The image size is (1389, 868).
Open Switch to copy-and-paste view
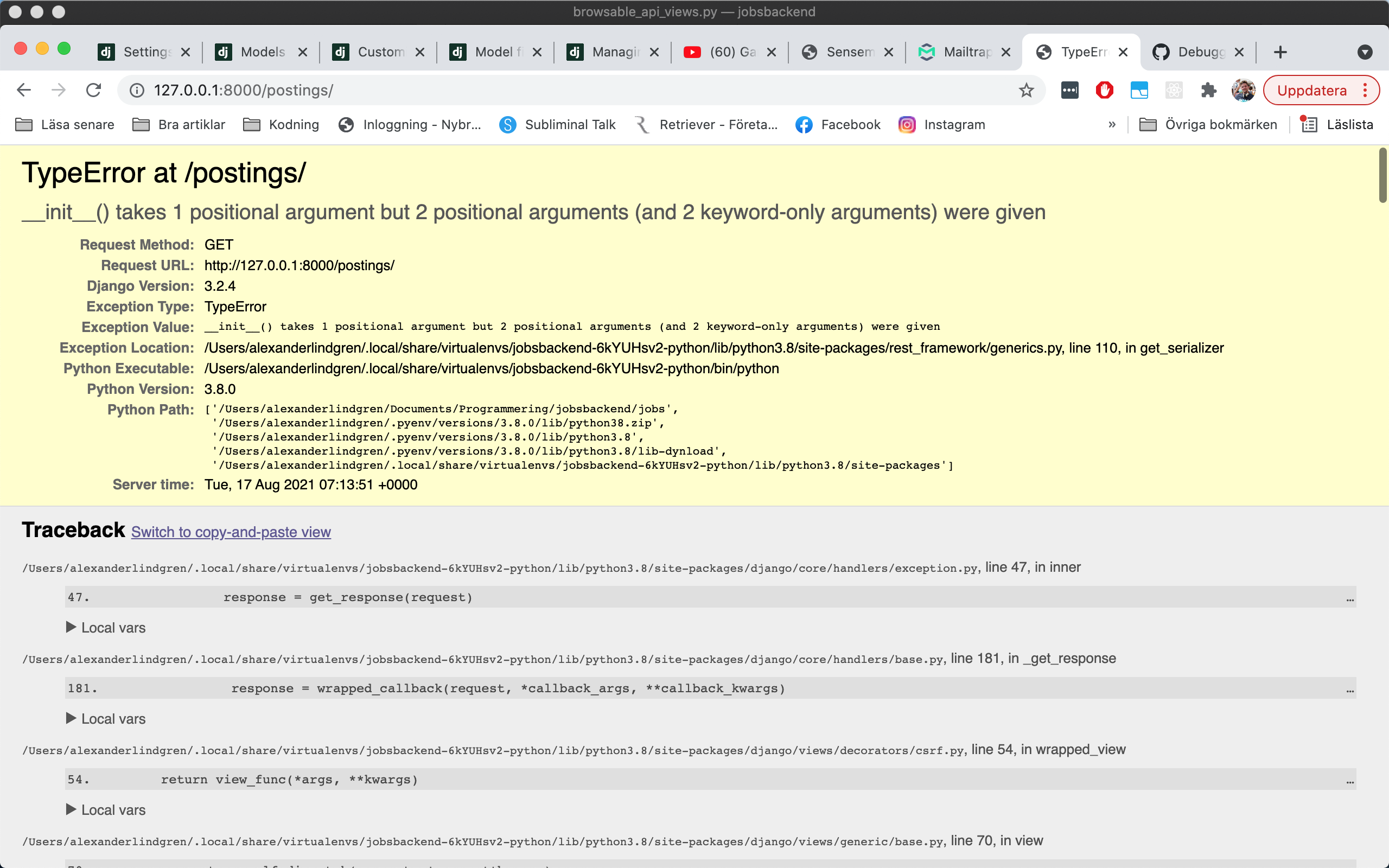231,532
